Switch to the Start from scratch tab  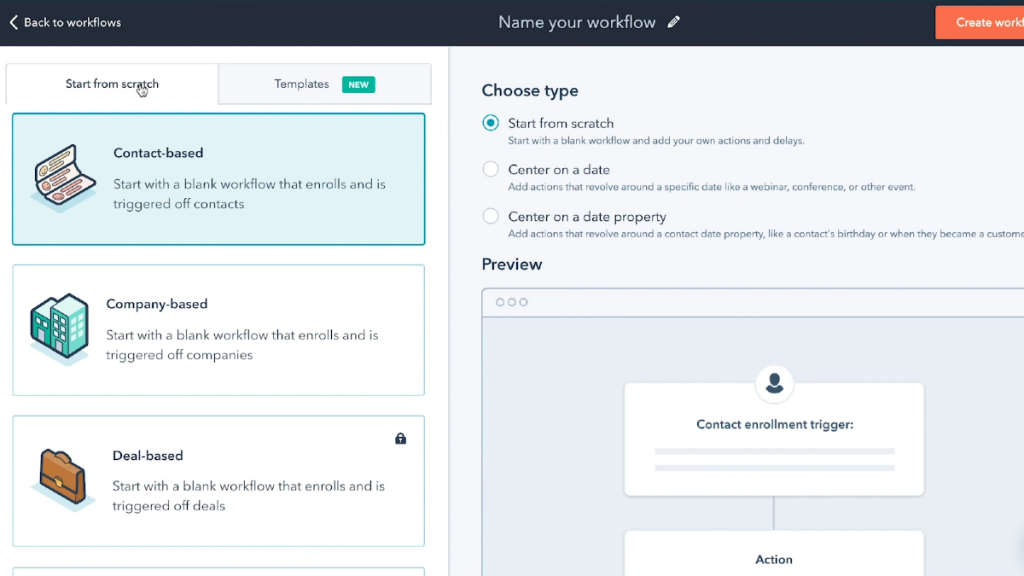pos(112,84)
